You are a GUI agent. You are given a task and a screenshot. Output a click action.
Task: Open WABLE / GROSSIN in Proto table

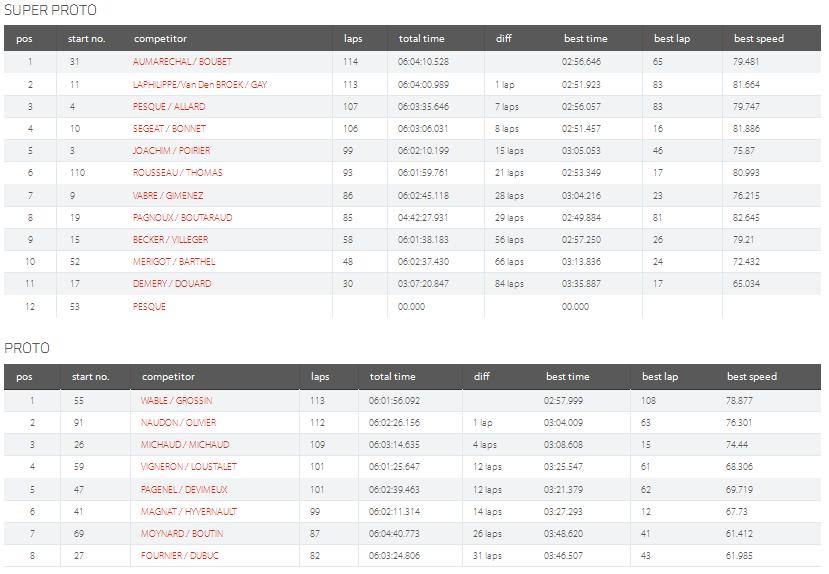(x=176, y=400)
